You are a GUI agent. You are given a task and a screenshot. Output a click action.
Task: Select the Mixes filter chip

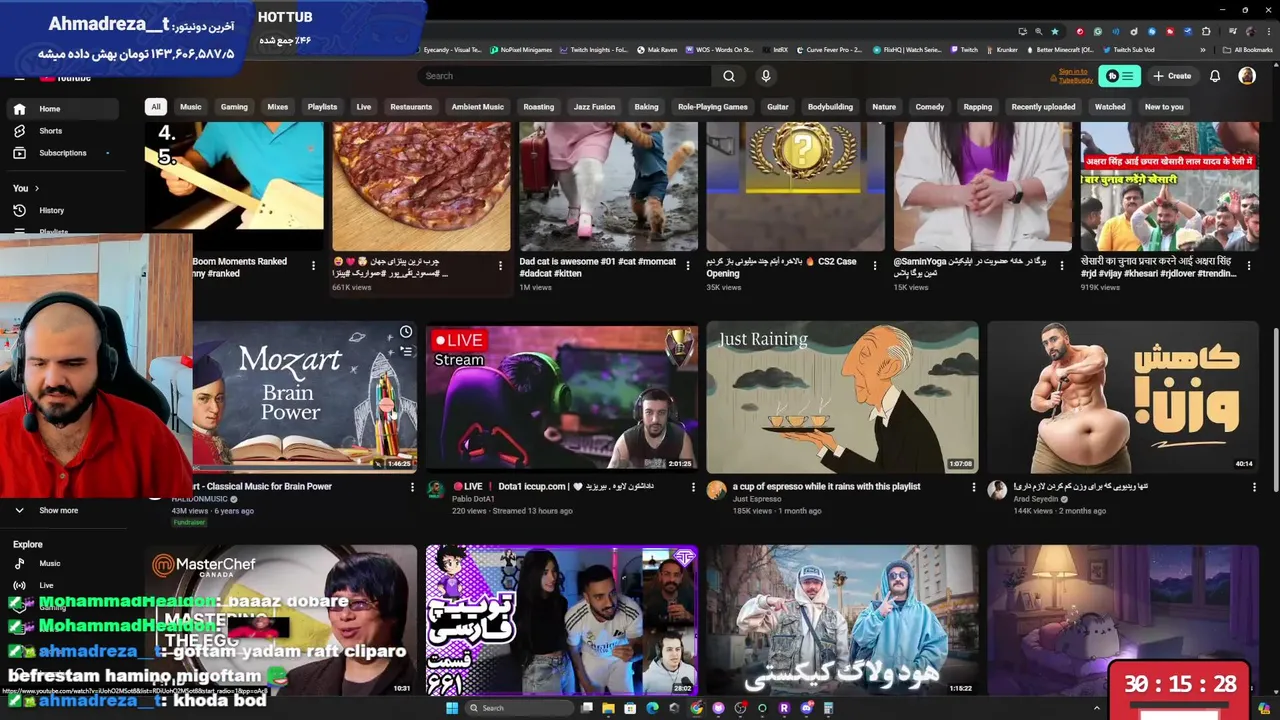tap(278, 107)
